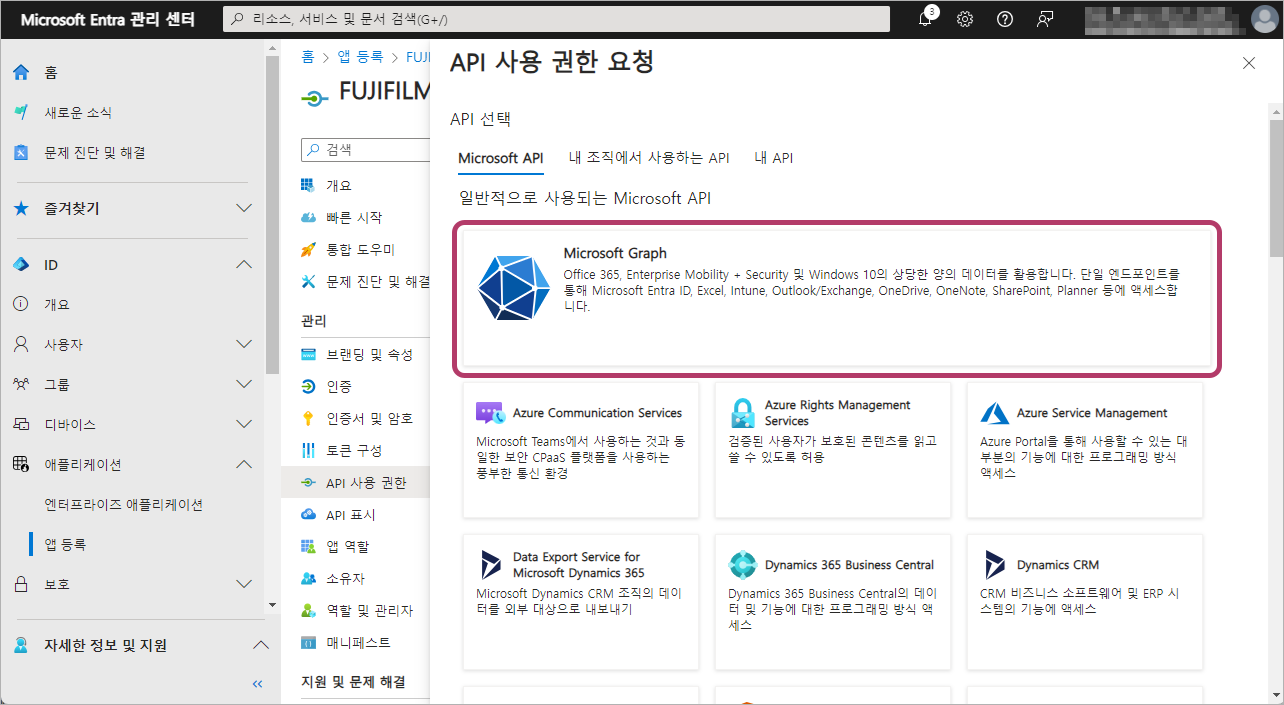This screenshot has width=1284, height=705.
Task: Click the 보호 lock icon
Action: click(21, 584)
